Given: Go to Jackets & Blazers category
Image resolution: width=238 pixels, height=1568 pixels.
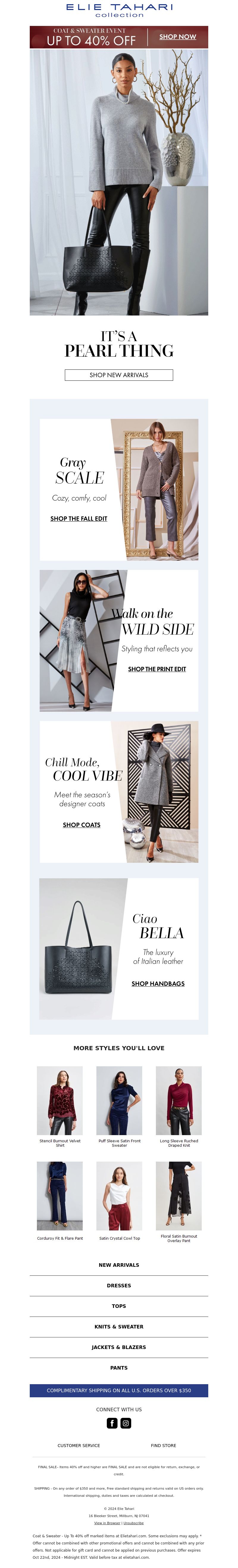Looking at the screenshot, I should pyautogui.click(x=119, y=1348).
